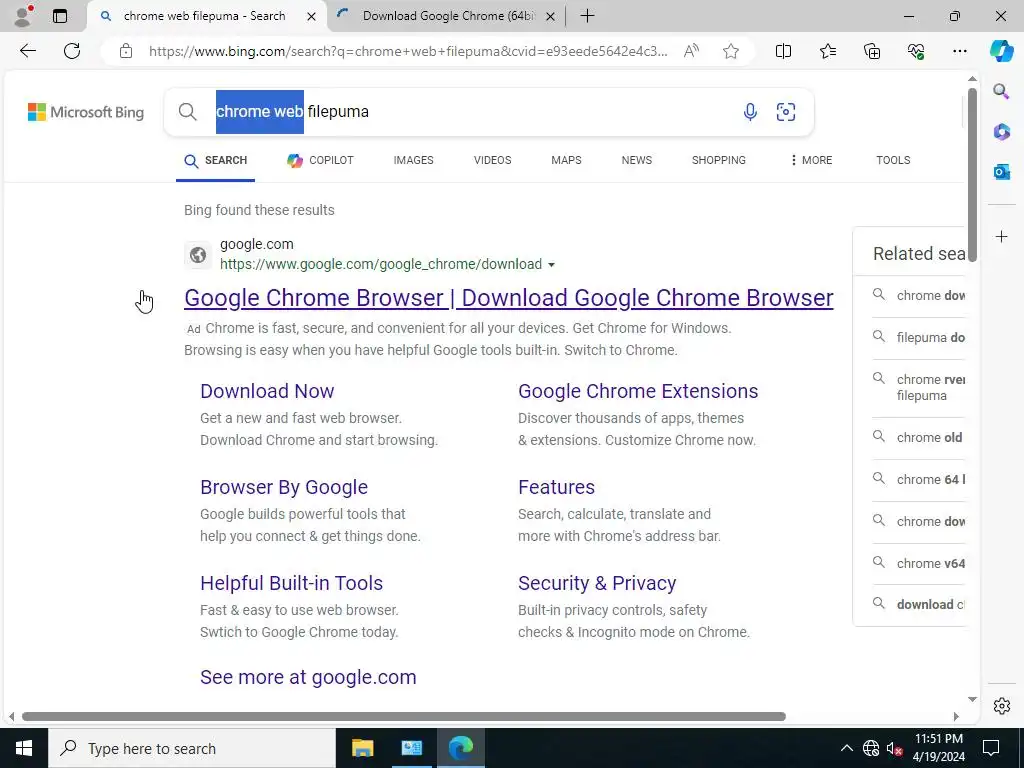Open the Features link
1024x768 pixels.
tap(556, 487)
